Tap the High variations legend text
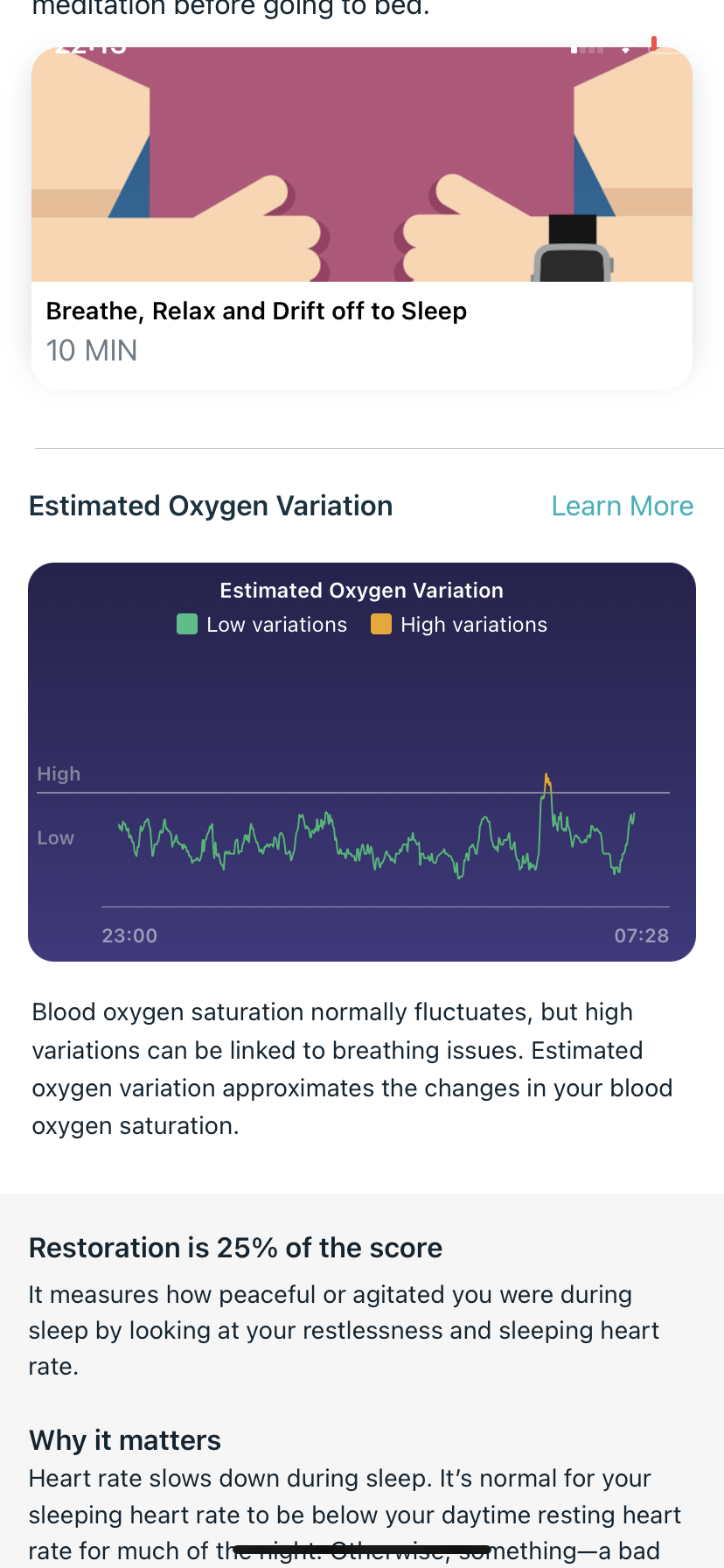724x1568 pixels. (473, 625)
